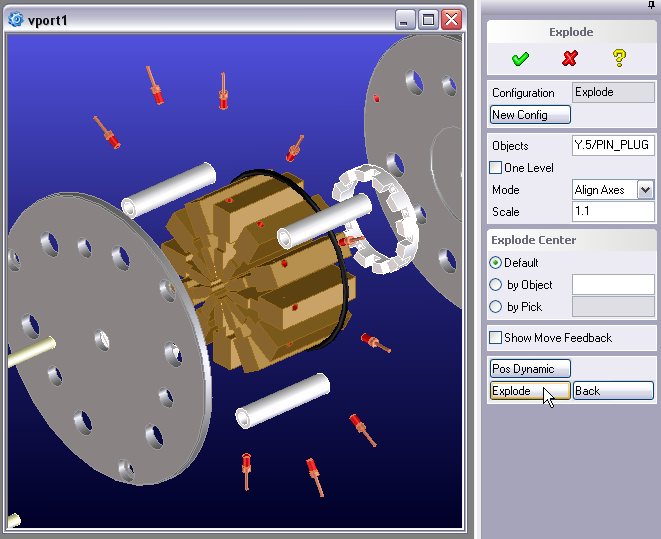Click the vport1 gear icon in title bar

click(x=16, y=20)
